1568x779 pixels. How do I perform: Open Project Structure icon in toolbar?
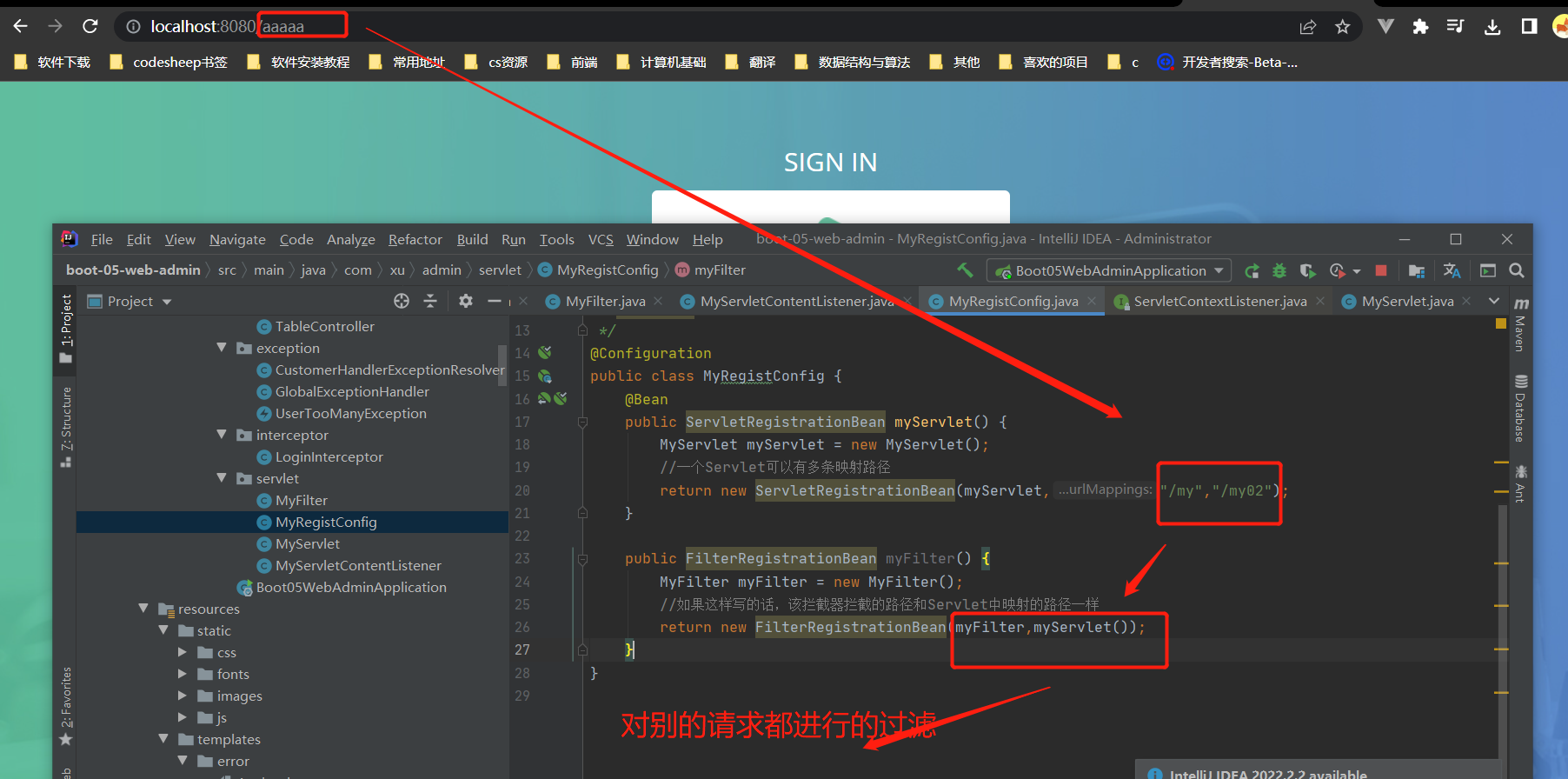[x=1417, y=270]
